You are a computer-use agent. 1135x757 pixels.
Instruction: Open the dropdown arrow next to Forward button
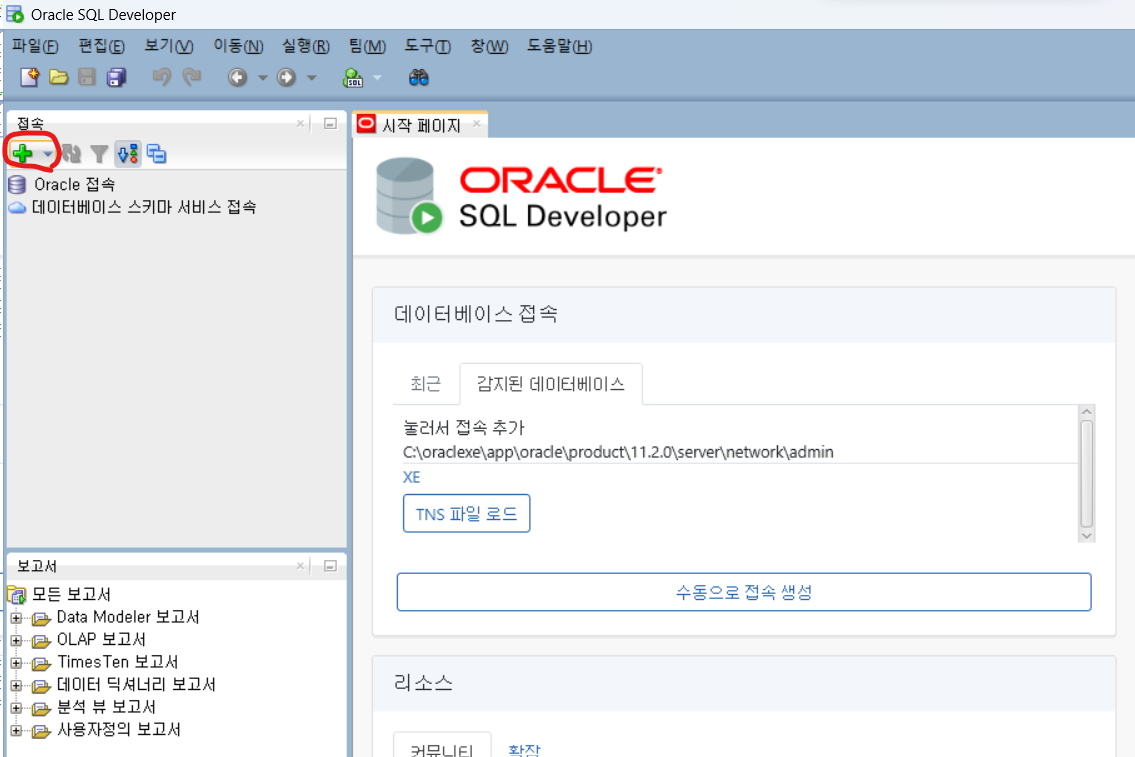click(x=312, y=77)
